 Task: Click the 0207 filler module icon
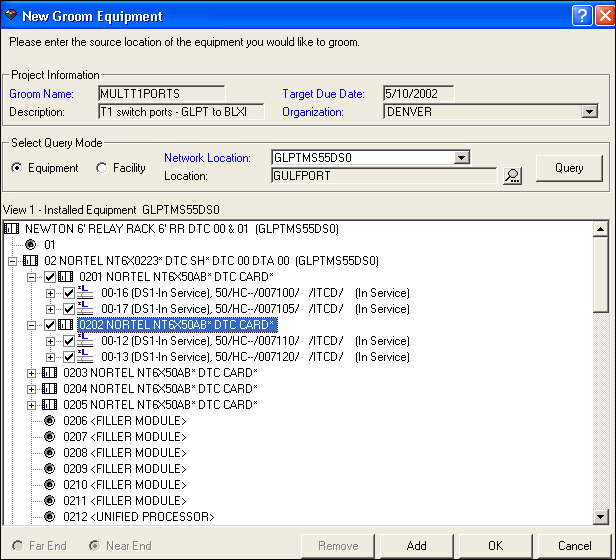(50, 437)
